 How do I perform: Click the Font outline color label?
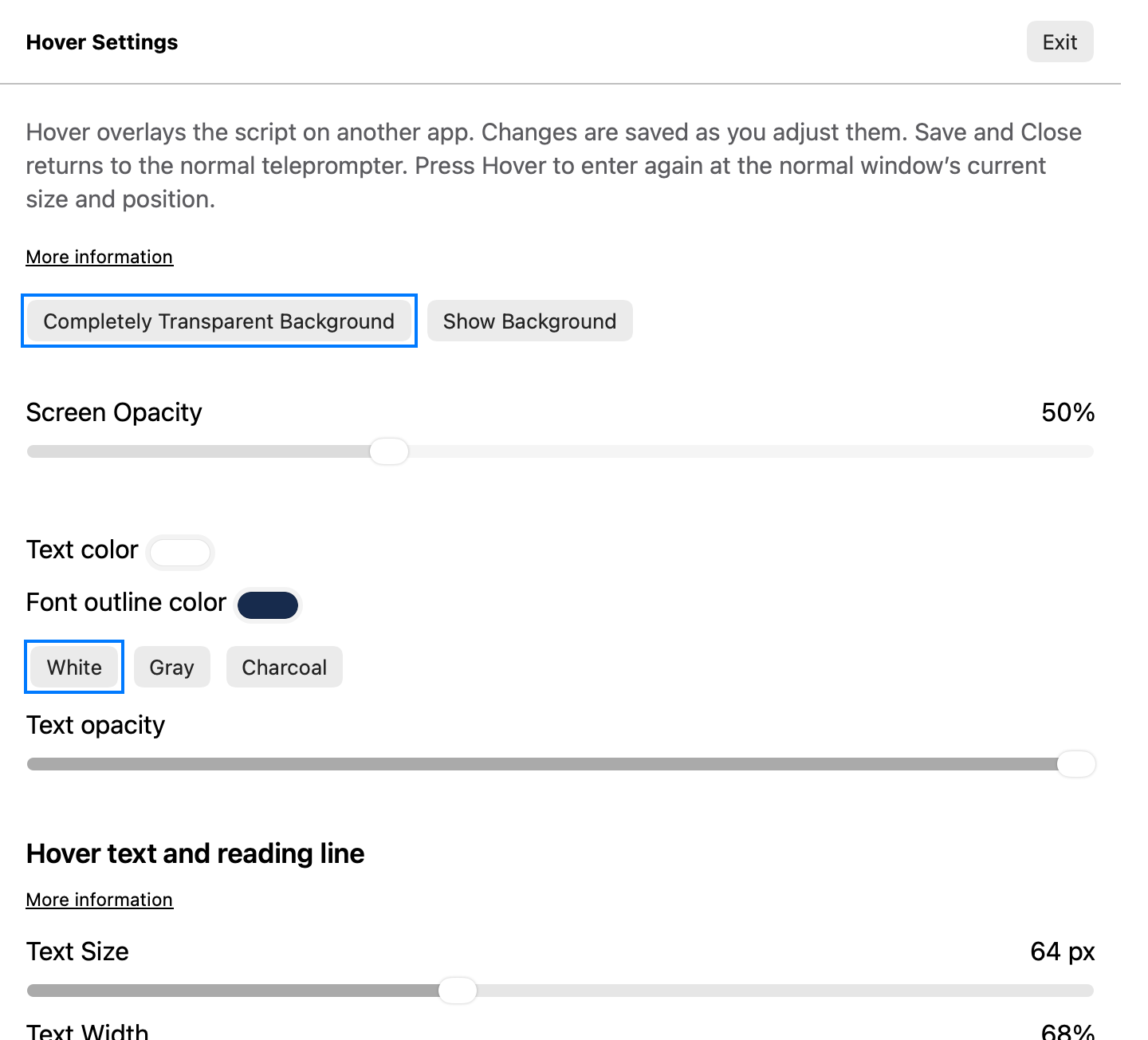pyautogui.click(x=126, y=602)
